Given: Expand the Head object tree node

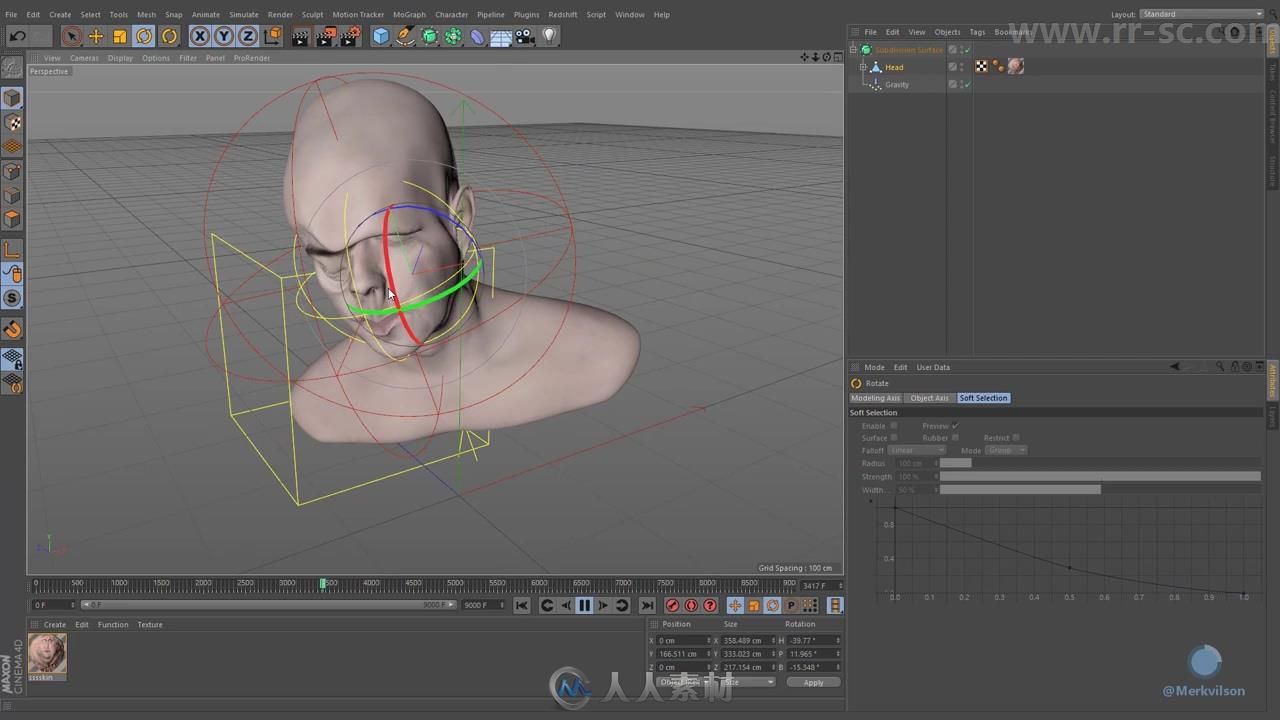Looking at the screenshot, I should pos(863,67).
